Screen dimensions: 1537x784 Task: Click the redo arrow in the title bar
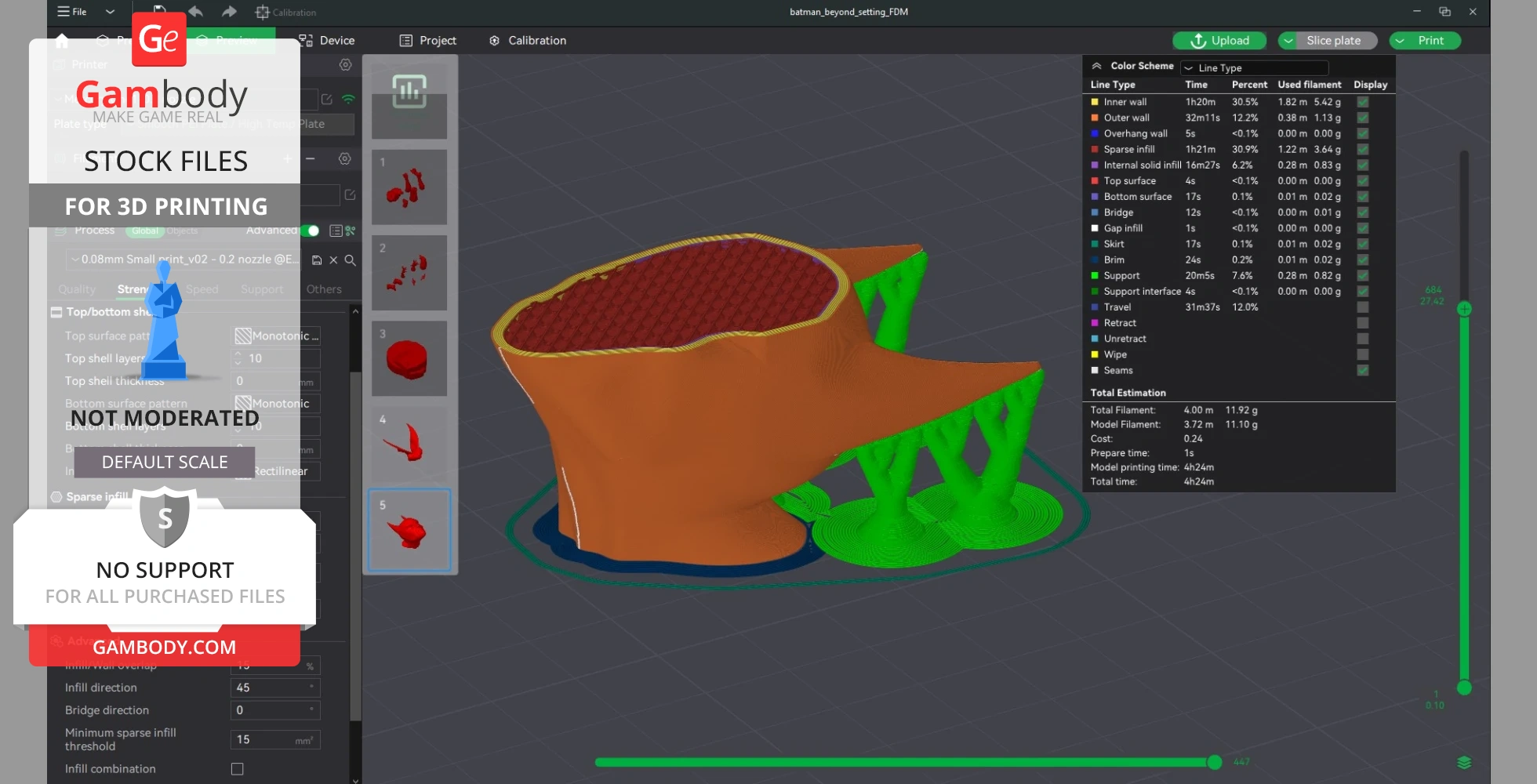pyautogui.click(x=228, y=12)
